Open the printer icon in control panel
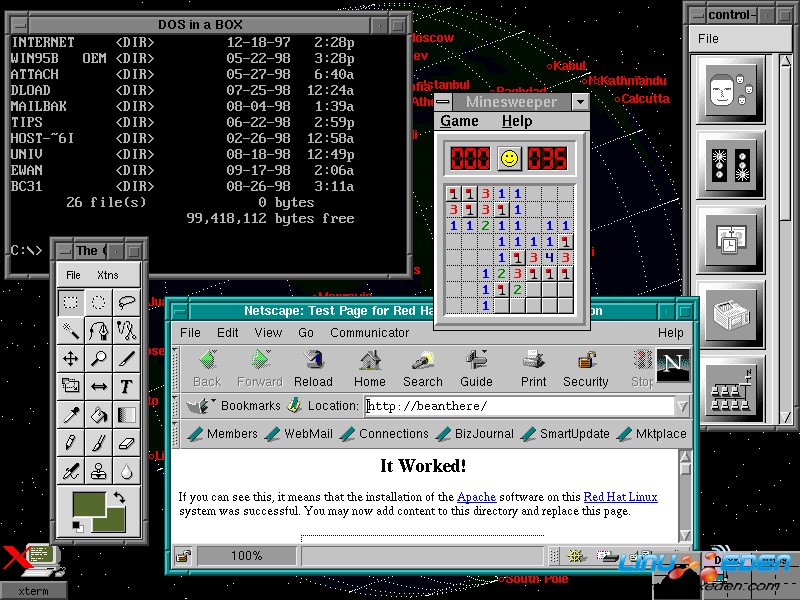Viewport: 800px width, 600px height. [731, 315]
